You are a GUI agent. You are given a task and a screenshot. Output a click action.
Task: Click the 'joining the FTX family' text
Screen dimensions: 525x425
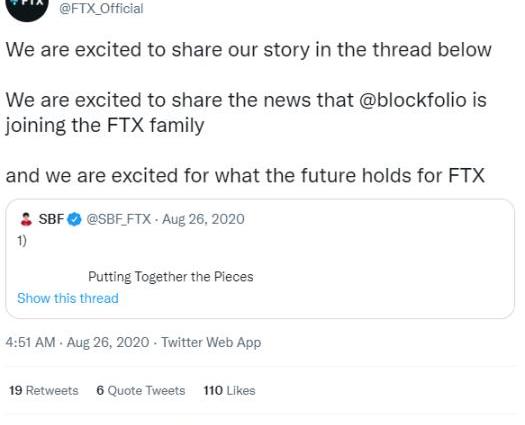(x=105, y=125)
